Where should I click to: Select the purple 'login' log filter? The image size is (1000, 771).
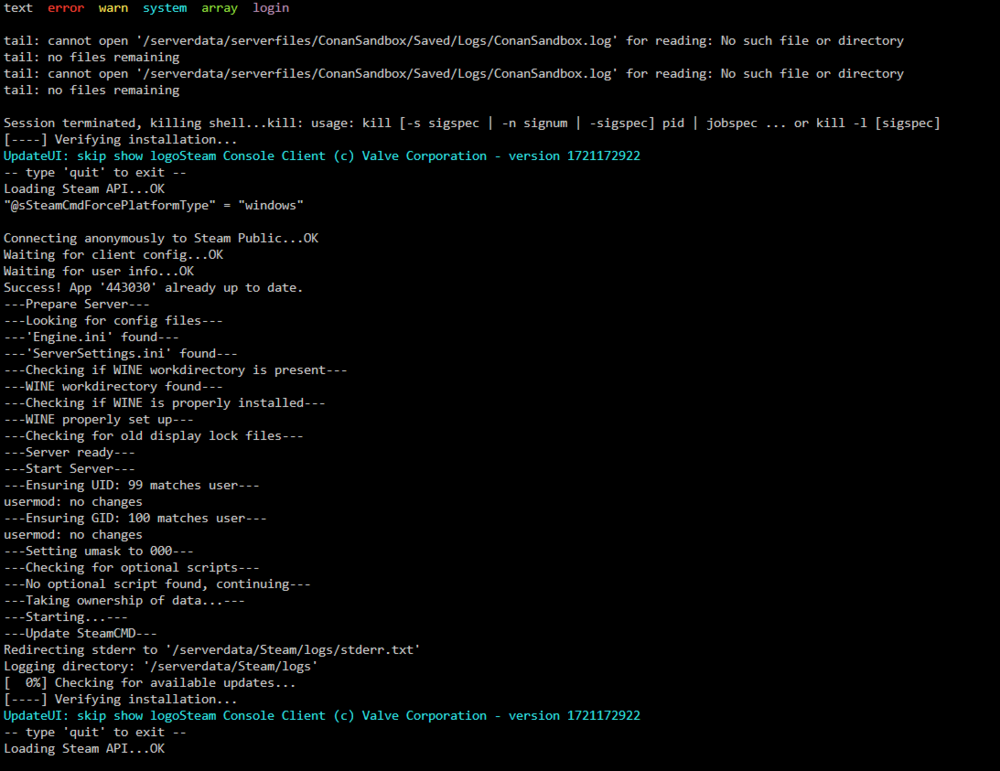coord(271,8)
